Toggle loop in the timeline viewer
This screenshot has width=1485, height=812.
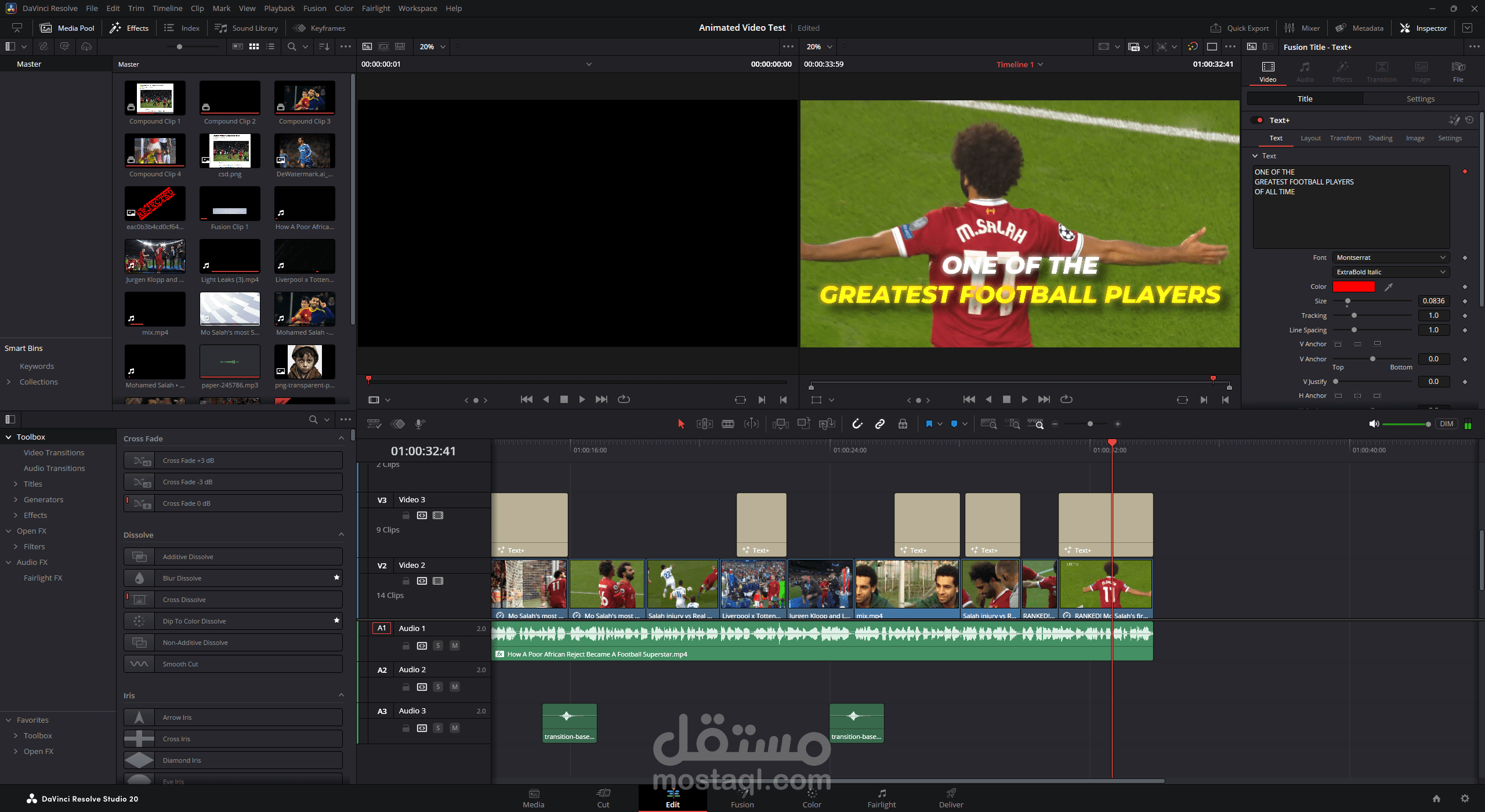tap(1066, 399)
